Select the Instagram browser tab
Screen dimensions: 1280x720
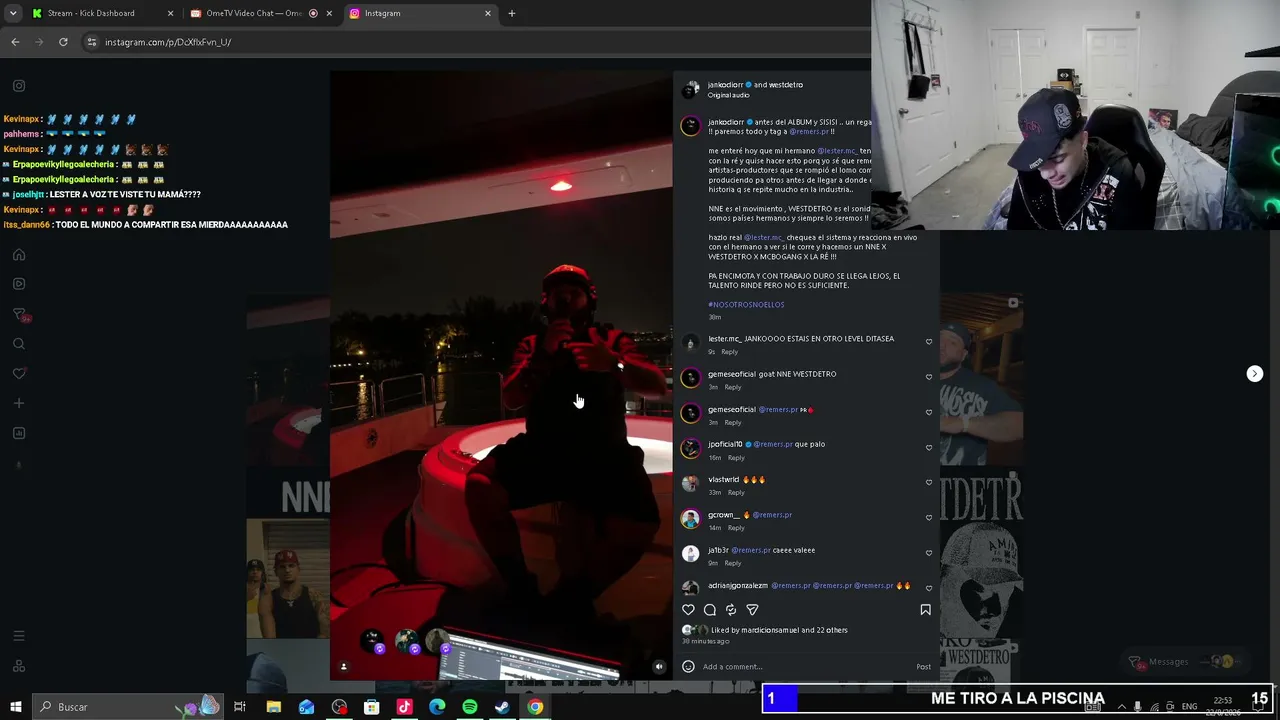(x=420, y=13)
